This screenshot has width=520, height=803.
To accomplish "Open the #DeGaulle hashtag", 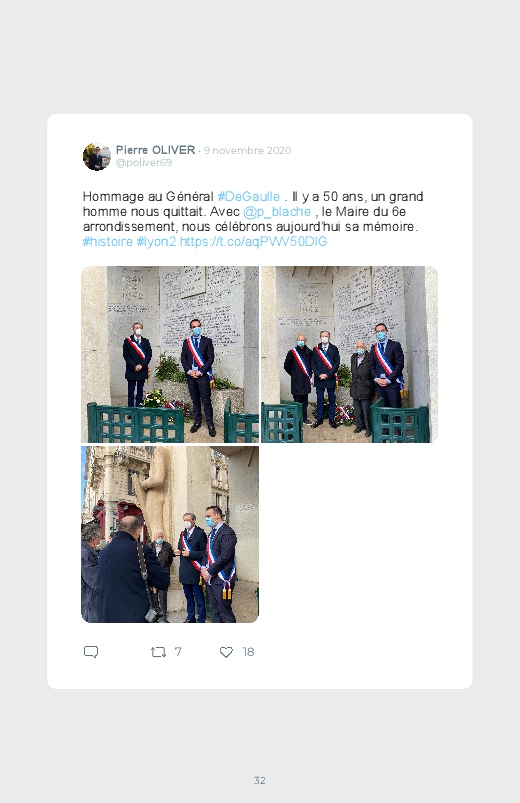I will [x=249, y=197].
